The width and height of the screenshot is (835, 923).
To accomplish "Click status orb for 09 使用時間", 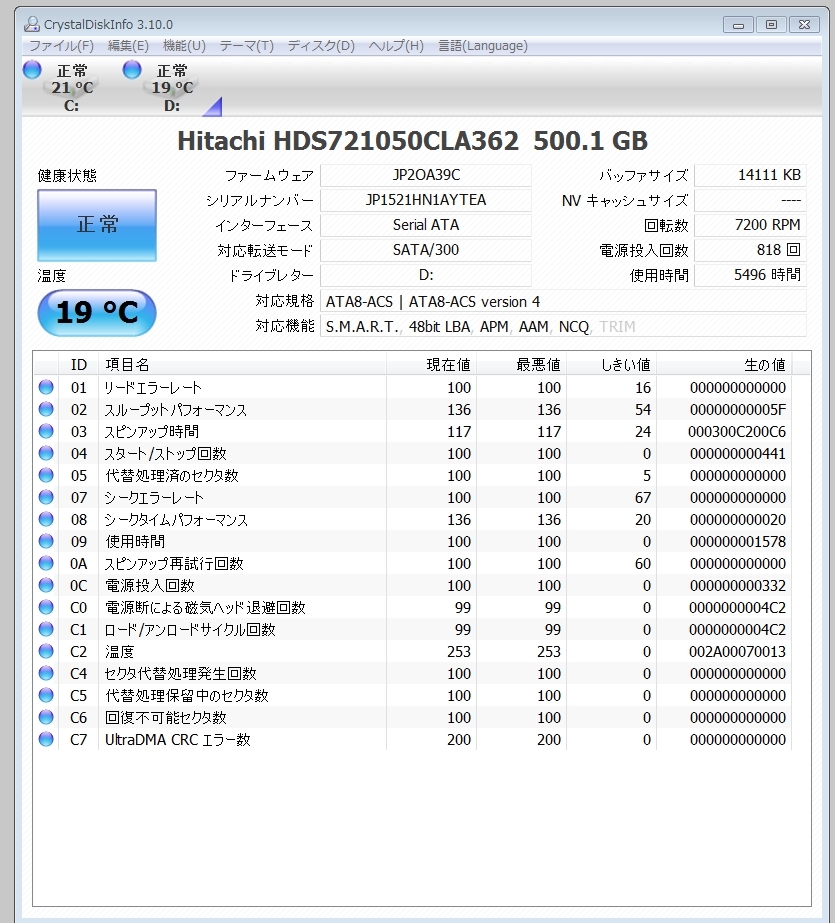I will pyautogui.click(x=46, y=541).
